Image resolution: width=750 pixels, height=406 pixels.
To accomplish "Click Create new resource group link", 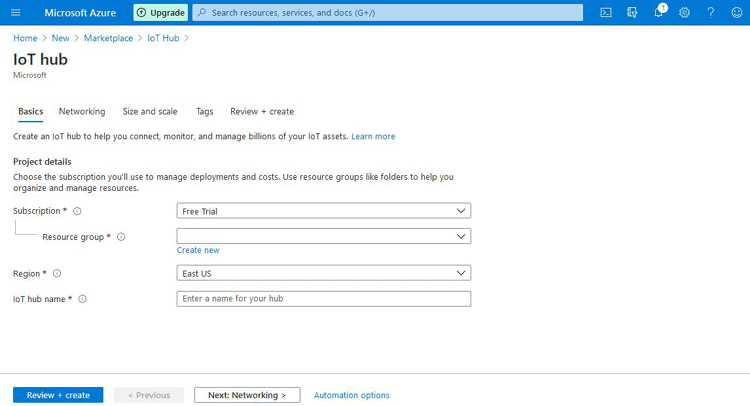I will tap(198, 250).
